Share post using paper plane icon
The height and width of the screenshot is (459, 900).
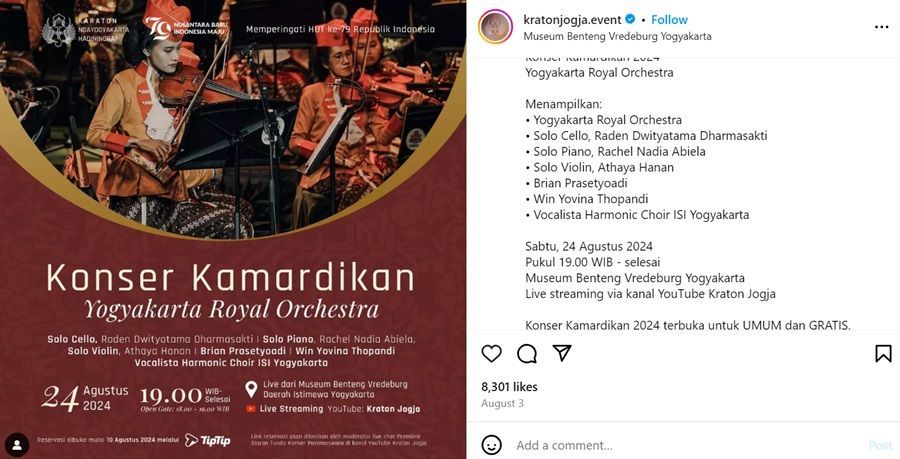(562, 353)
